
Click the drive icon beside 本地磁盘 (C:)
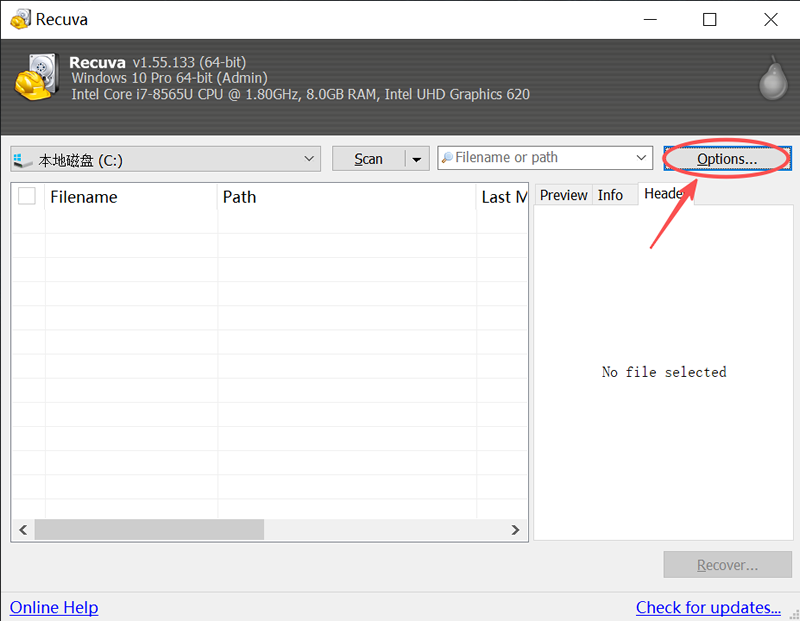22,160
